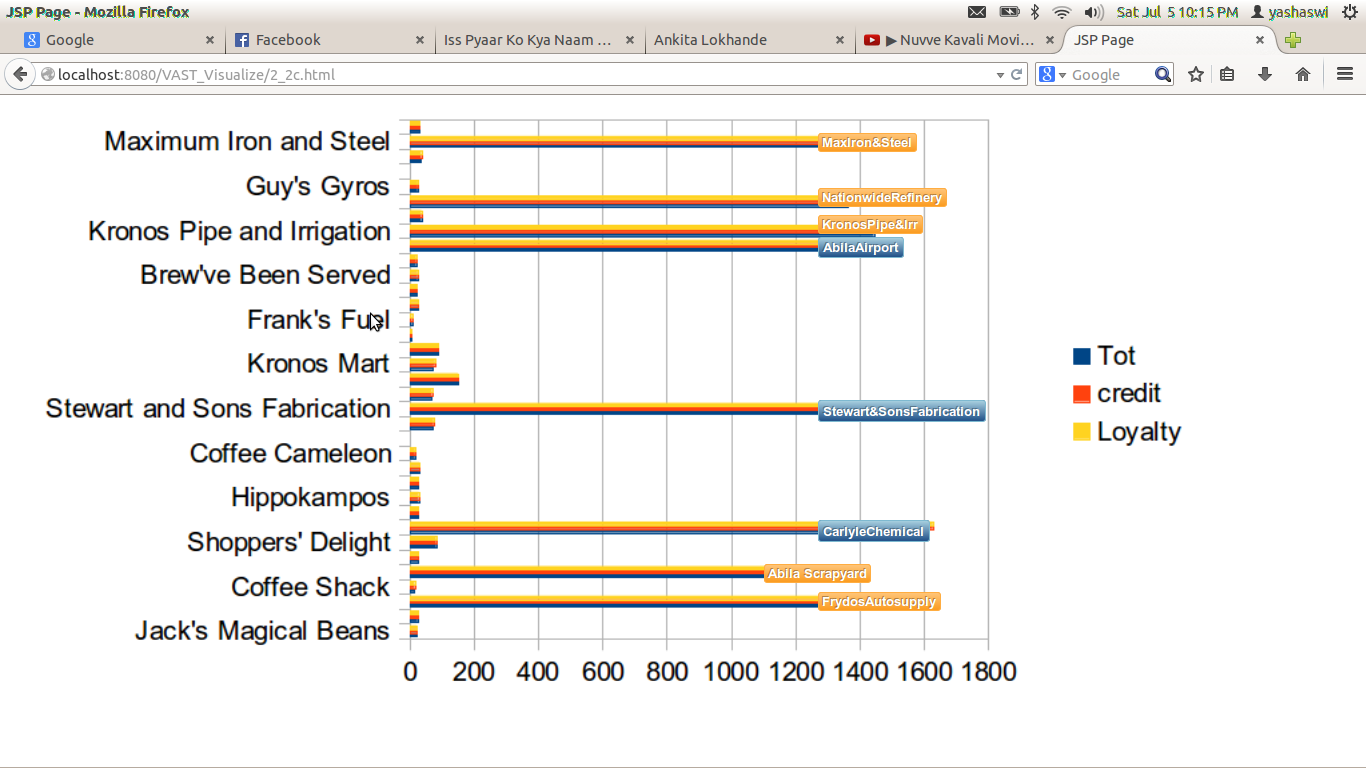Open the downloads arrow icon

(x=1265, y=74)
